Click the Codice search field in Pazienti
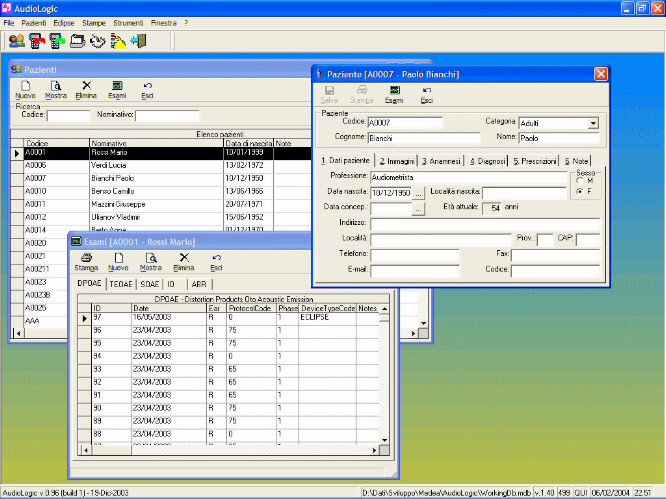This screenshot has height=499, width=666. coord(68,116)
